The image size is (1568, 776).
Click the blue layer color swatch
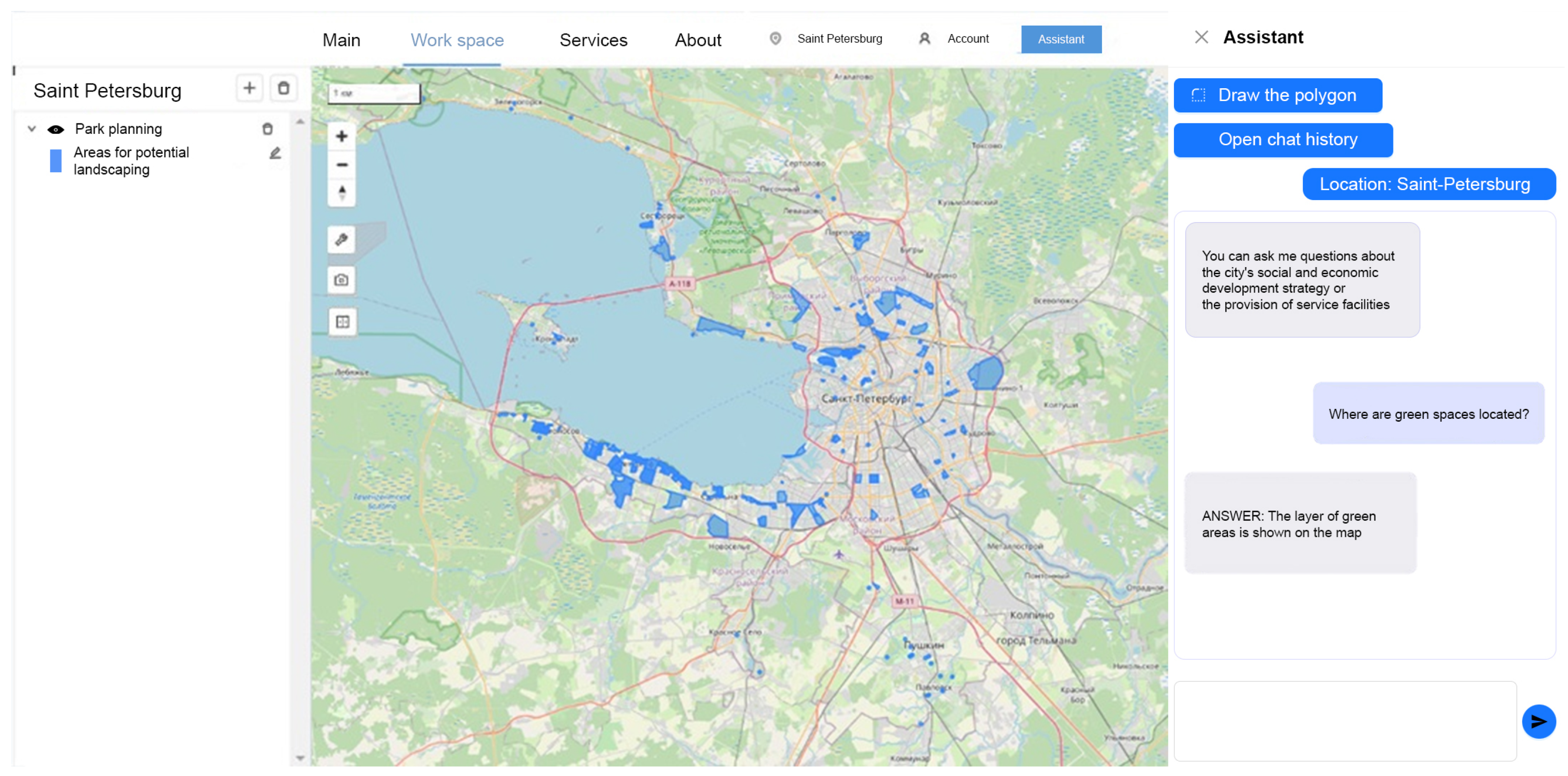pos(55,161)
